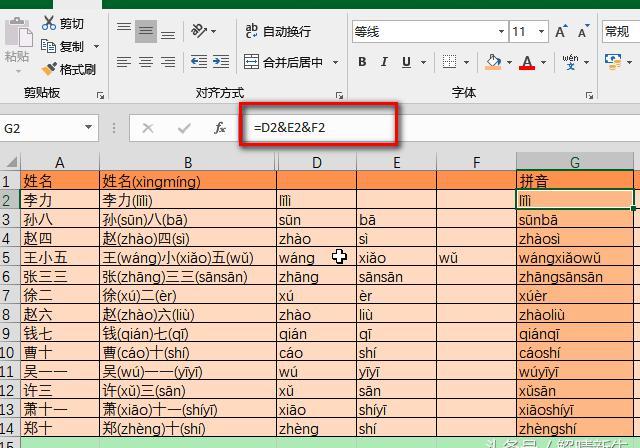Open the phonetic guide dropdown arrow
The image size is (640, 448).
click(587, 62)
